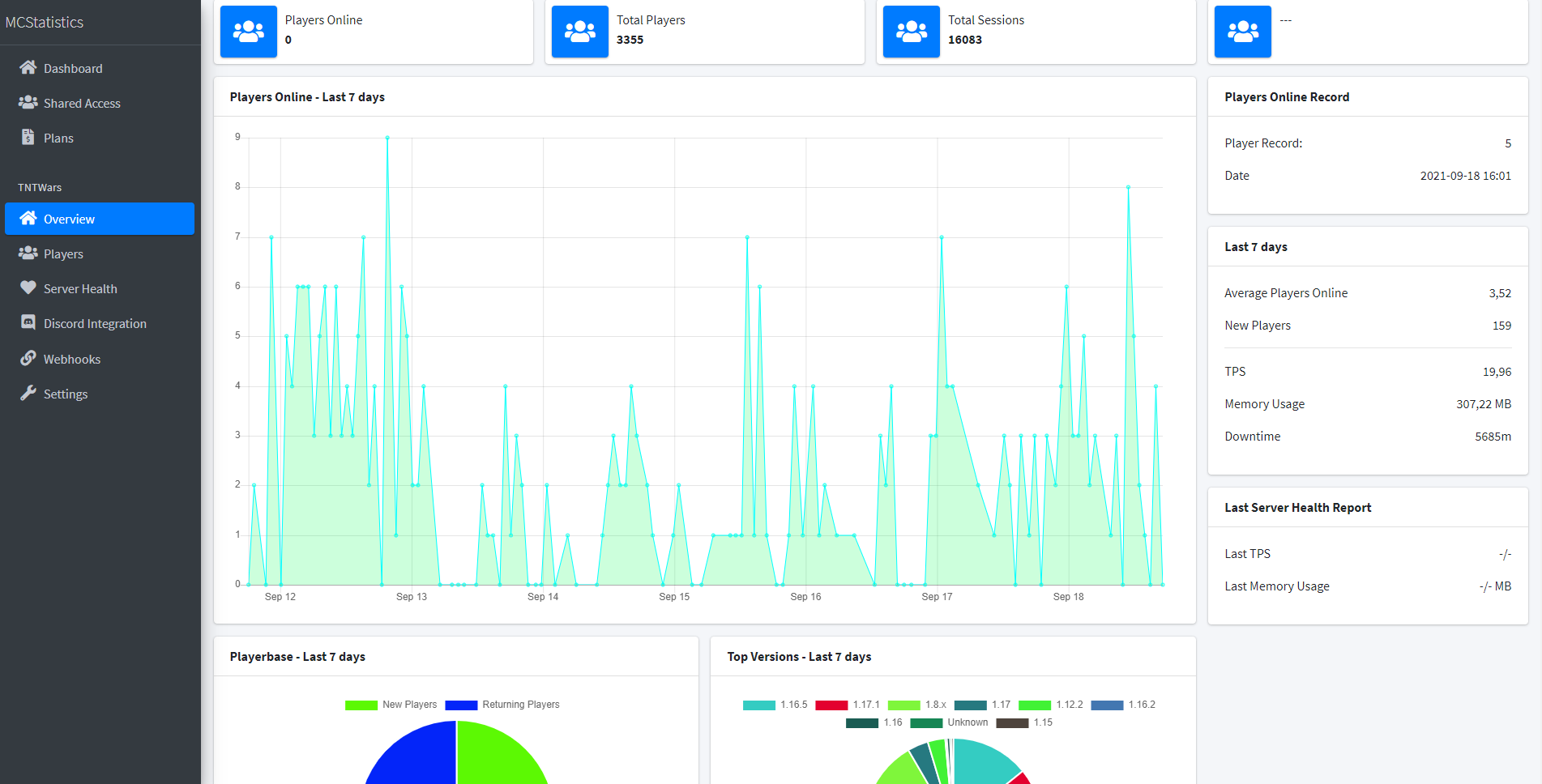The width and height of the screenshot is (1542, 784).
Task: Click the Dashboard home icon in the sidebar
Action: tap(29, 68)
